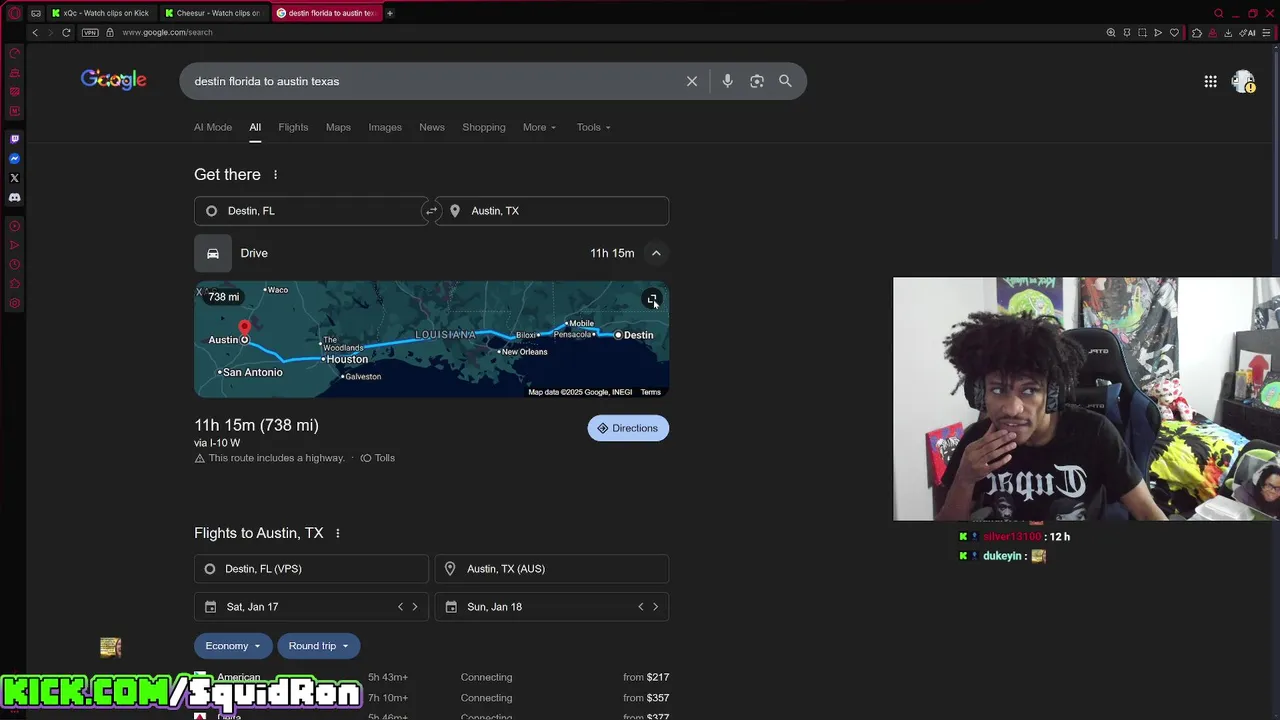This screenshot has width=1280, height=720.
Task: Open more options beside Flights to Austin
Action: (337, 533)
